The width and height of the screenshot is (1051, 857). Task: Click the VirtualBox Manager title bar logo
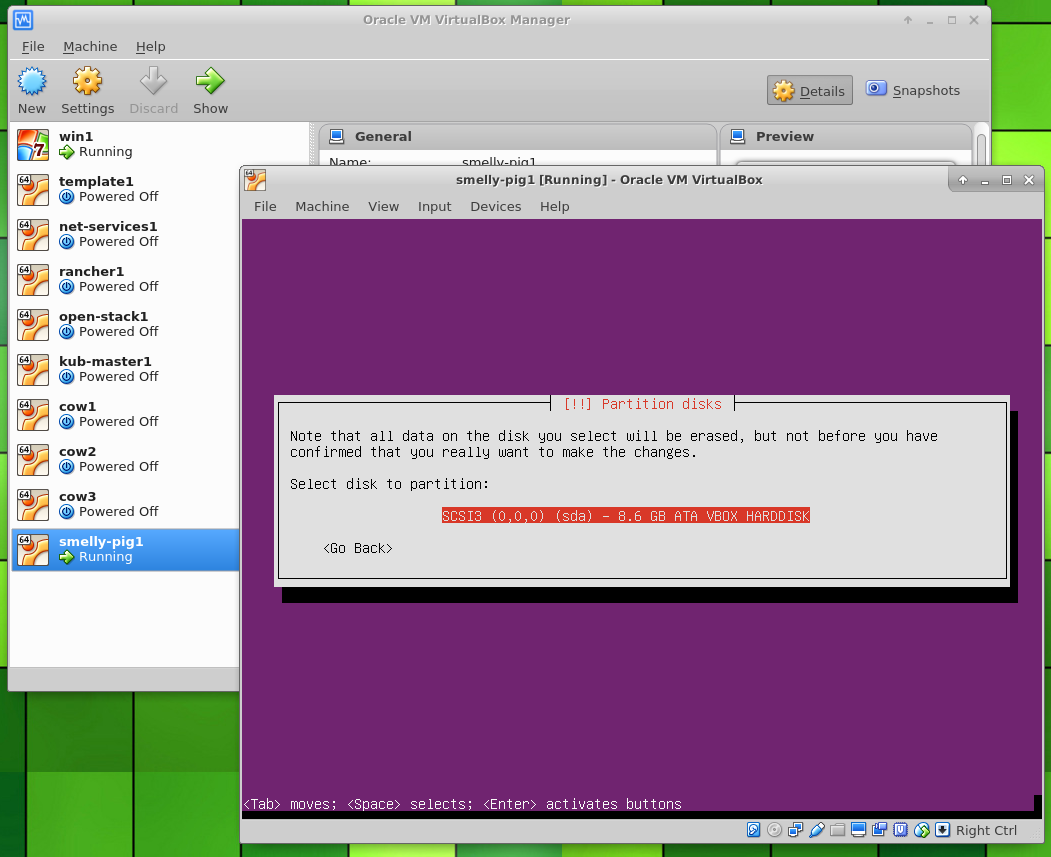[x=23, y=20]
